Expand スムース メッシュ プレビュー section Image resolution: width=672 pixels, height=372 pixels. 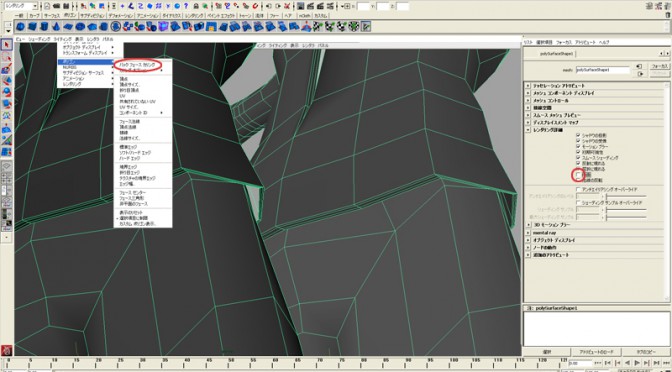click(528, 115)
